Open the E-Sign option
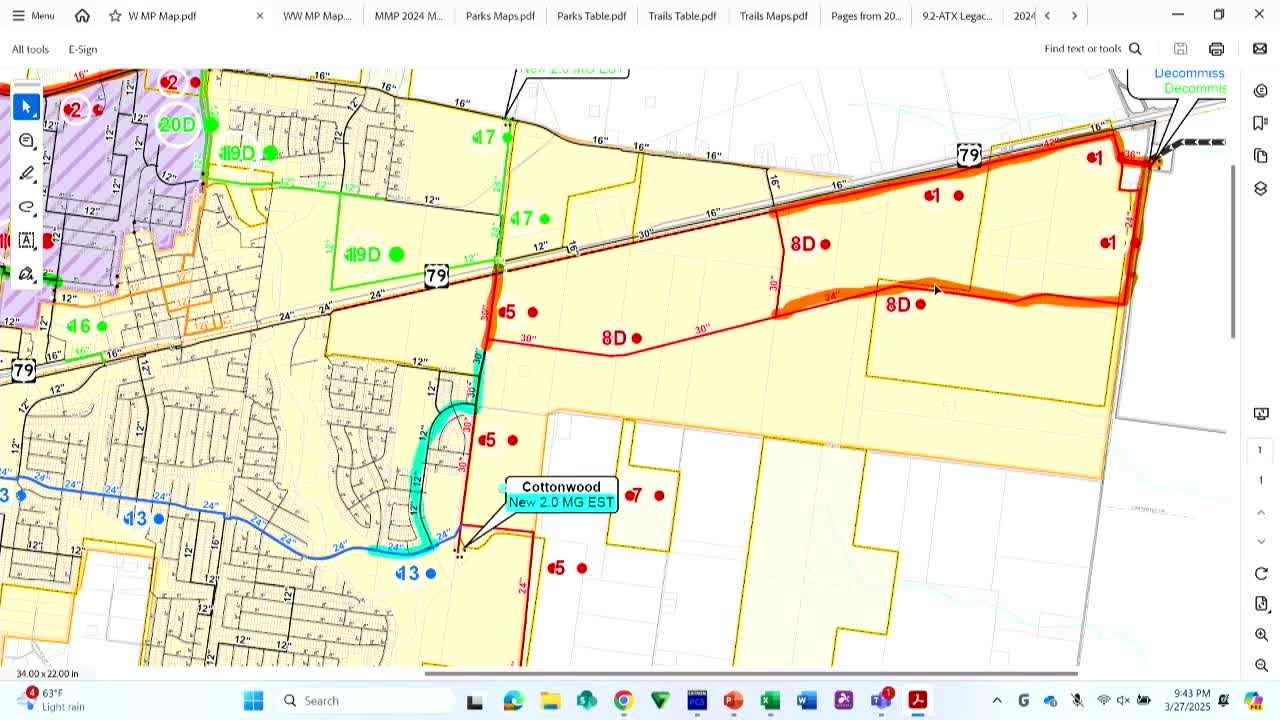The image size is (1280, 720). coord(83,49)
